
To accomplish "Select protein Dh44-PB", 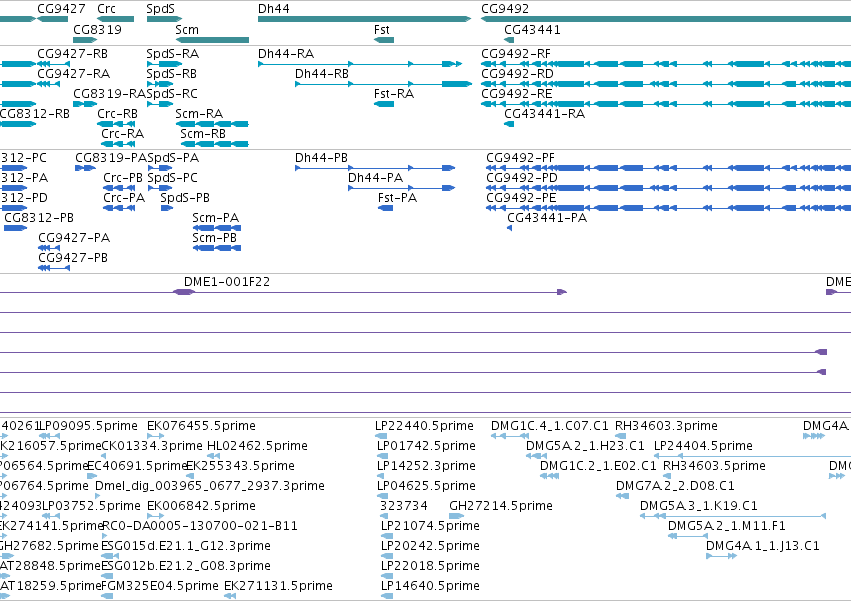I will [375, 168].
